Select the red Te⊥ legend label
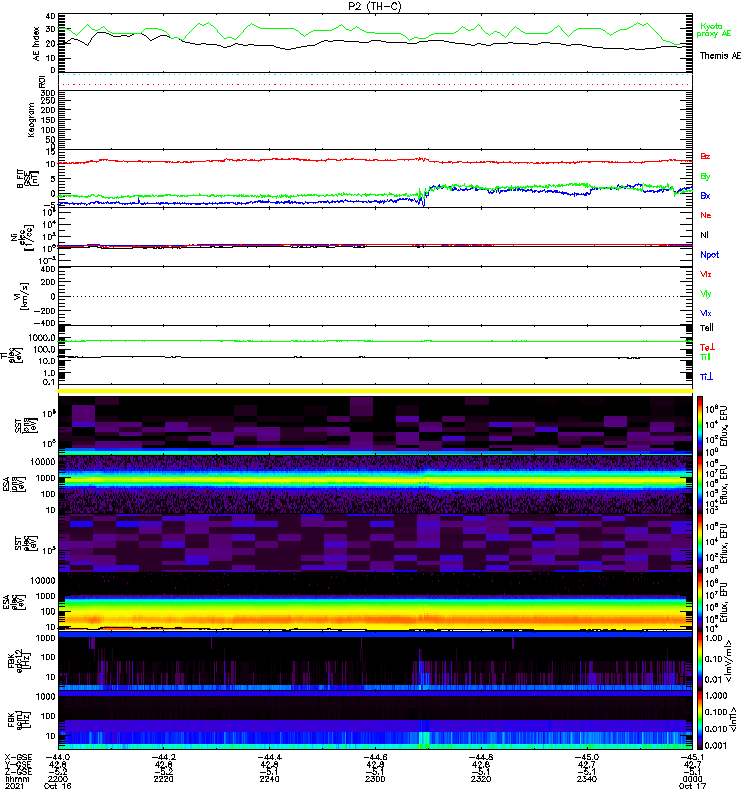Viewport: 750px width, 800px height. [x=707, y=347]
